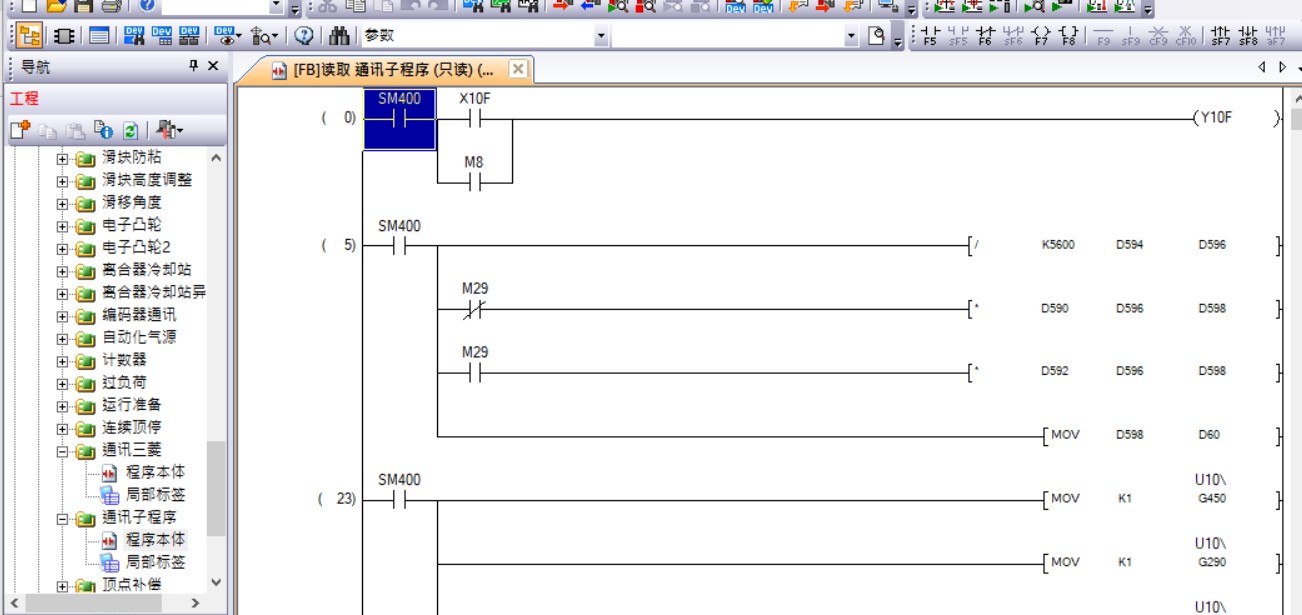Click the sF7 rising pulse contact icon
The image size is (1302, 615).
(1220, 37)
